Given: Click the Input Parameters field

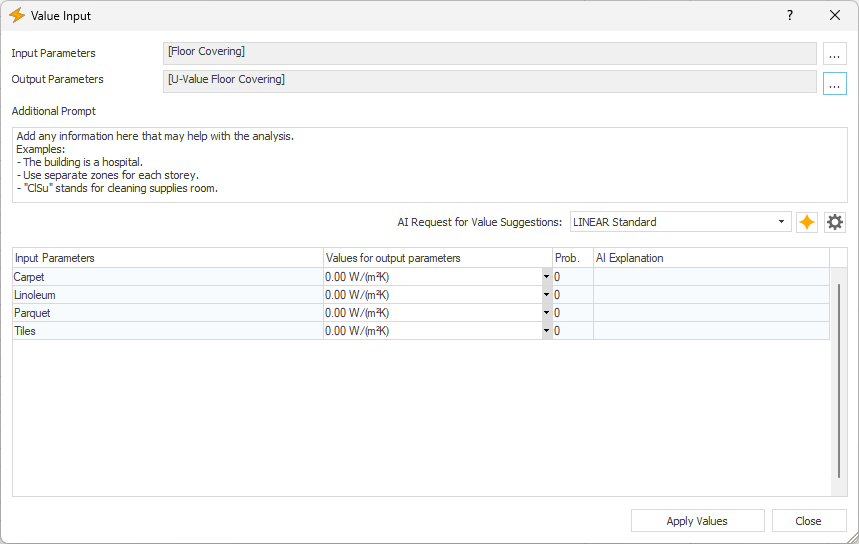Looking at the screenshot, I should (x=489, y=53).
